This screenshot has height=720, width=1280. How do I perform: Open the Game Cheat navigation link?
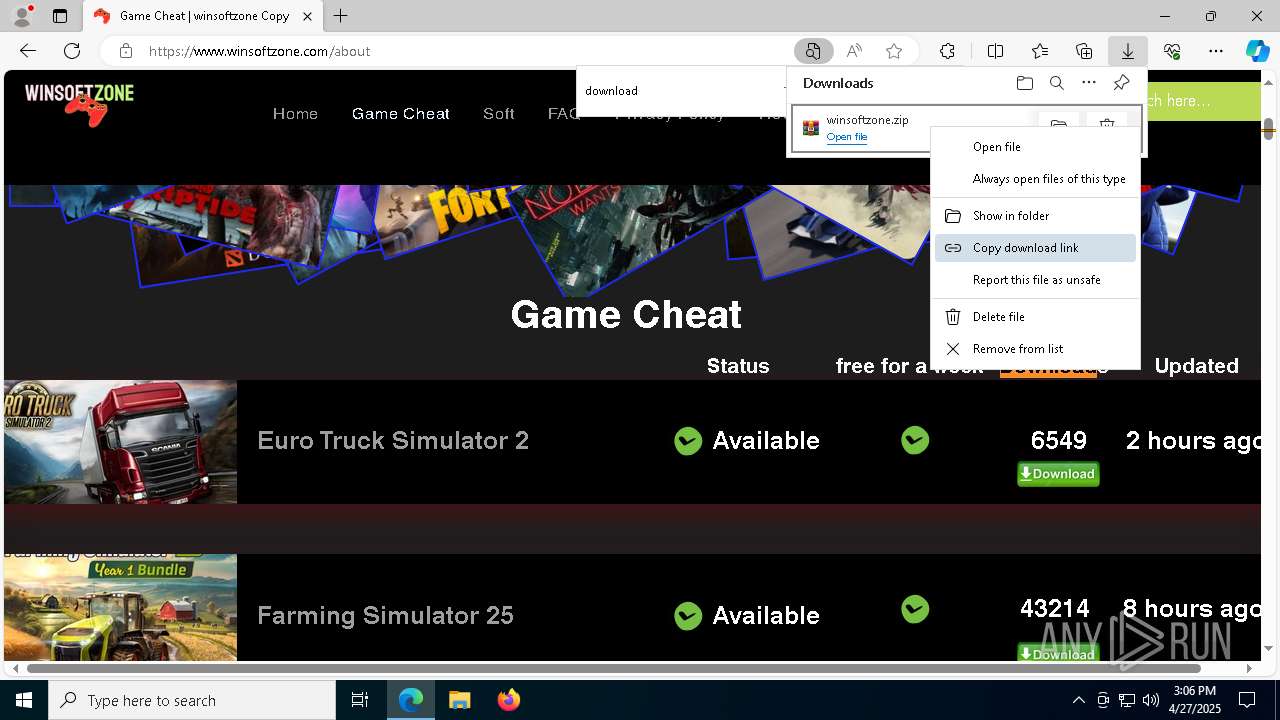pyautogui.click(x=400, y=114)
